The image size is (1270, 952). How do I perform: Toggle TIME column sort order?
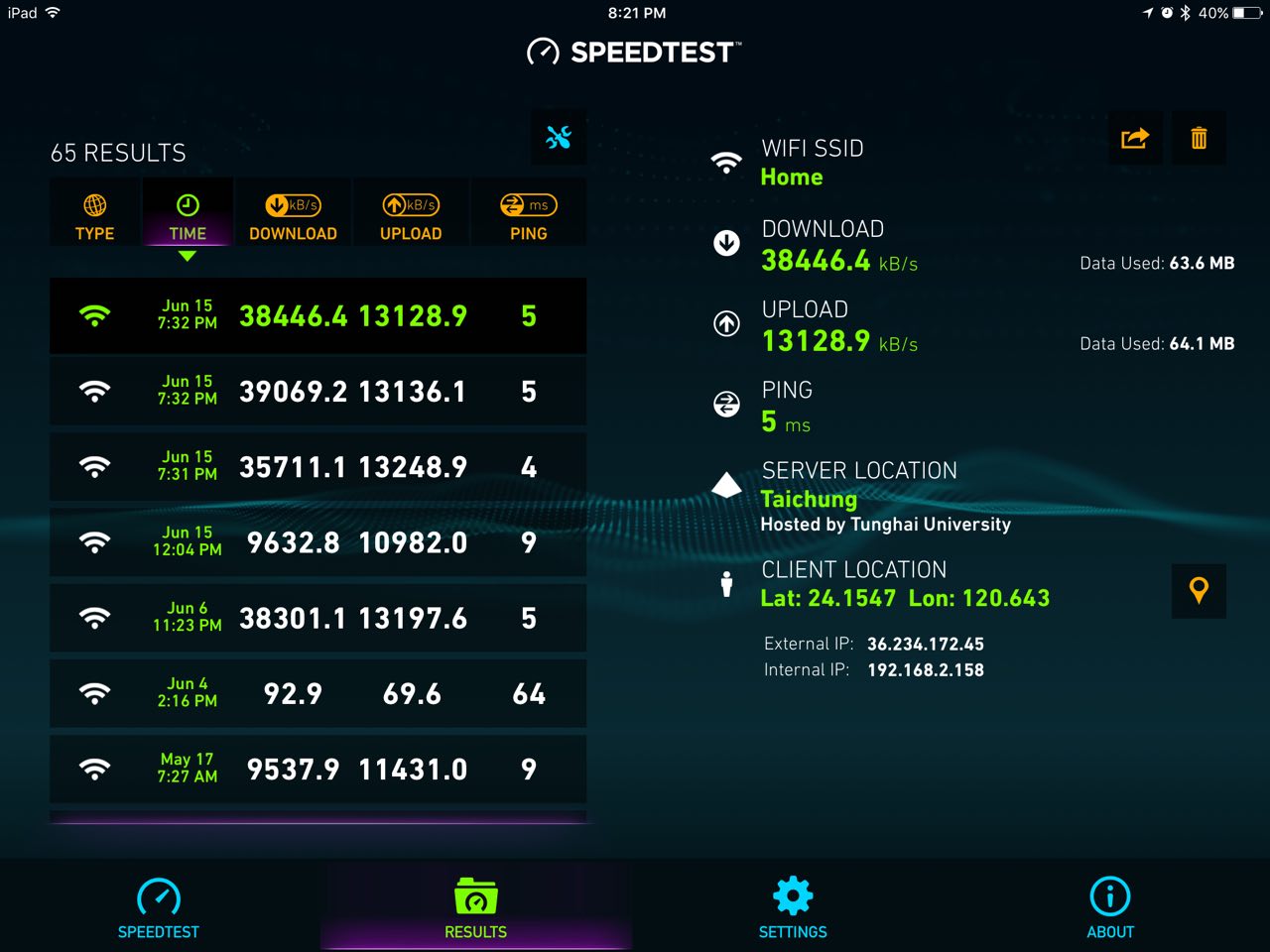click(188, 217)
